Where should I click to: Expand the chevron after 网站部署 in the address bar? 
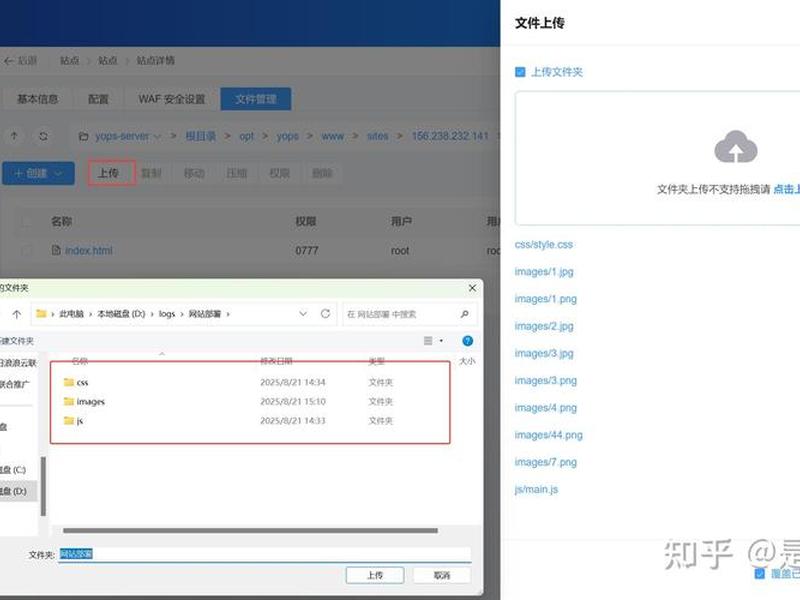(228, 314)
